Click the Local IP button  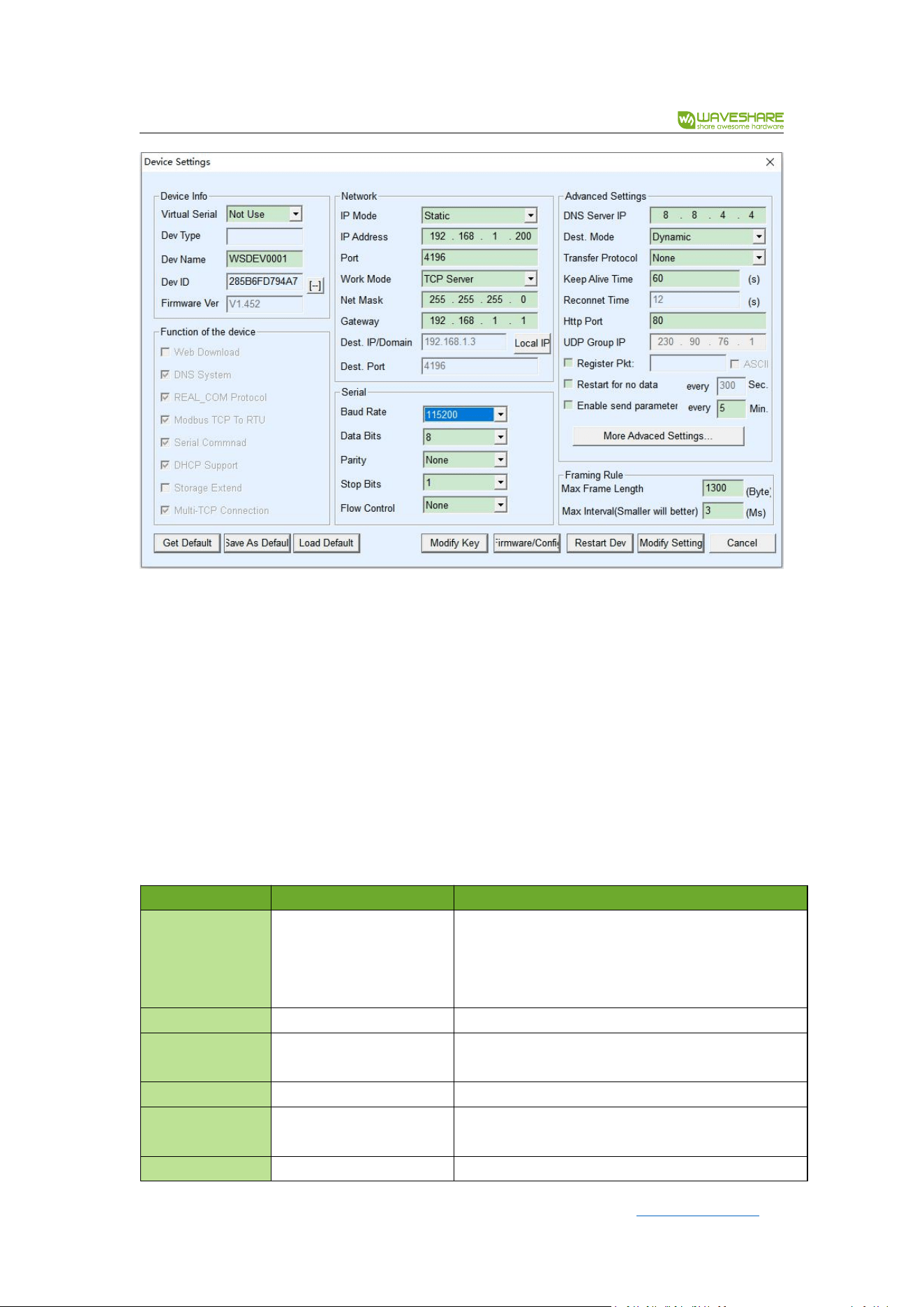(x=532, y=343)
